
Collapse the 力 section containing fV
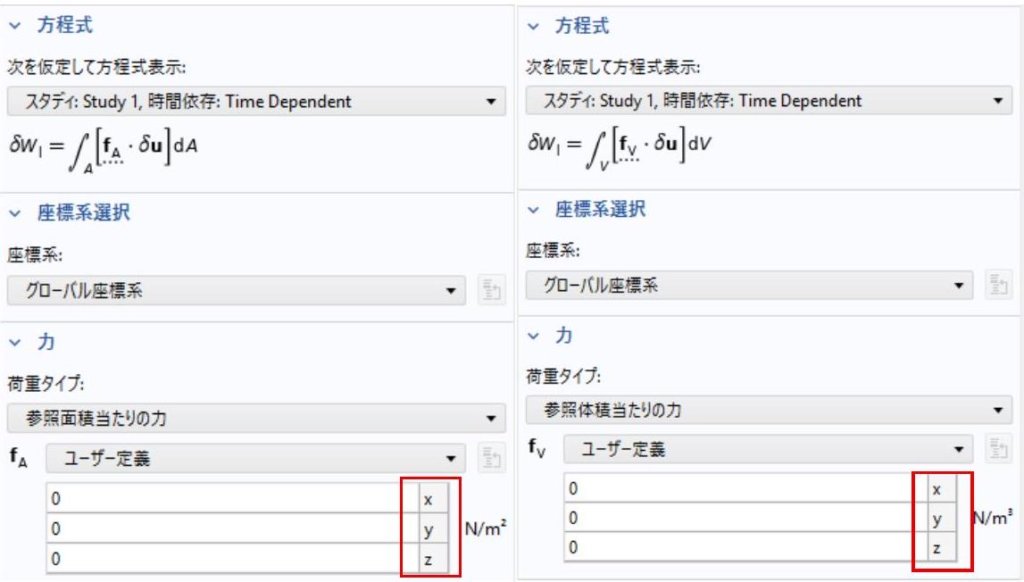pyautogui.click(x=533, y=336)
